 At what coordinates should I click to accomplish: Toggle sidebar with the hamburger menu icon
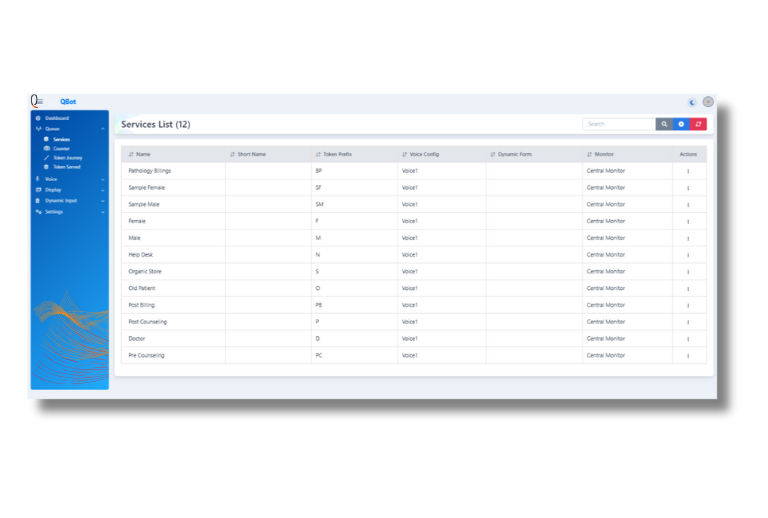pyautogui.click(x=39, y=101)
